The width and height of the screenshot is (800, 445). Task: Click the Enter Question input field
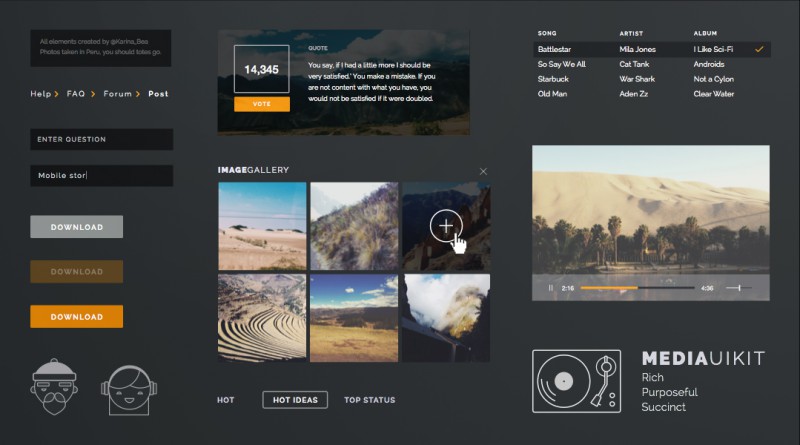pyautogui.click(x=101, y=139)
